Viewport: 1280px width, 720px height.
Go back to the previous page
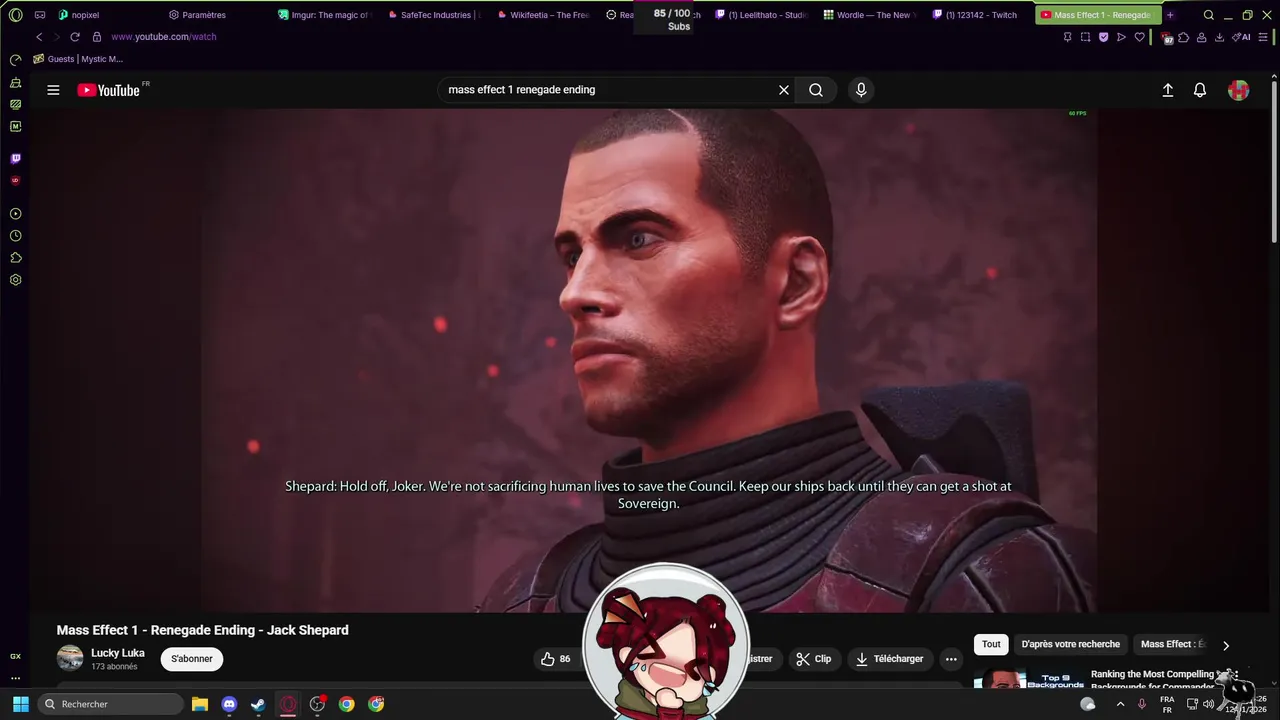pos(39,37)
